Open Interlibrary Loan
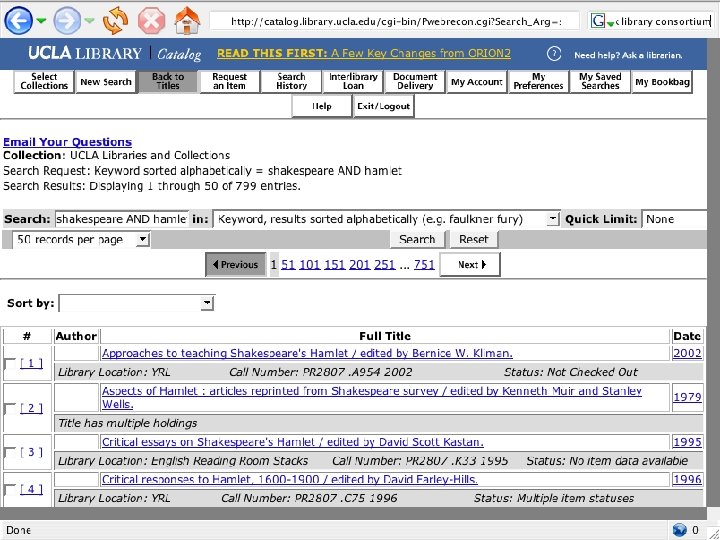The height and width of the screenshot is (540, 720). pos(353,82)
